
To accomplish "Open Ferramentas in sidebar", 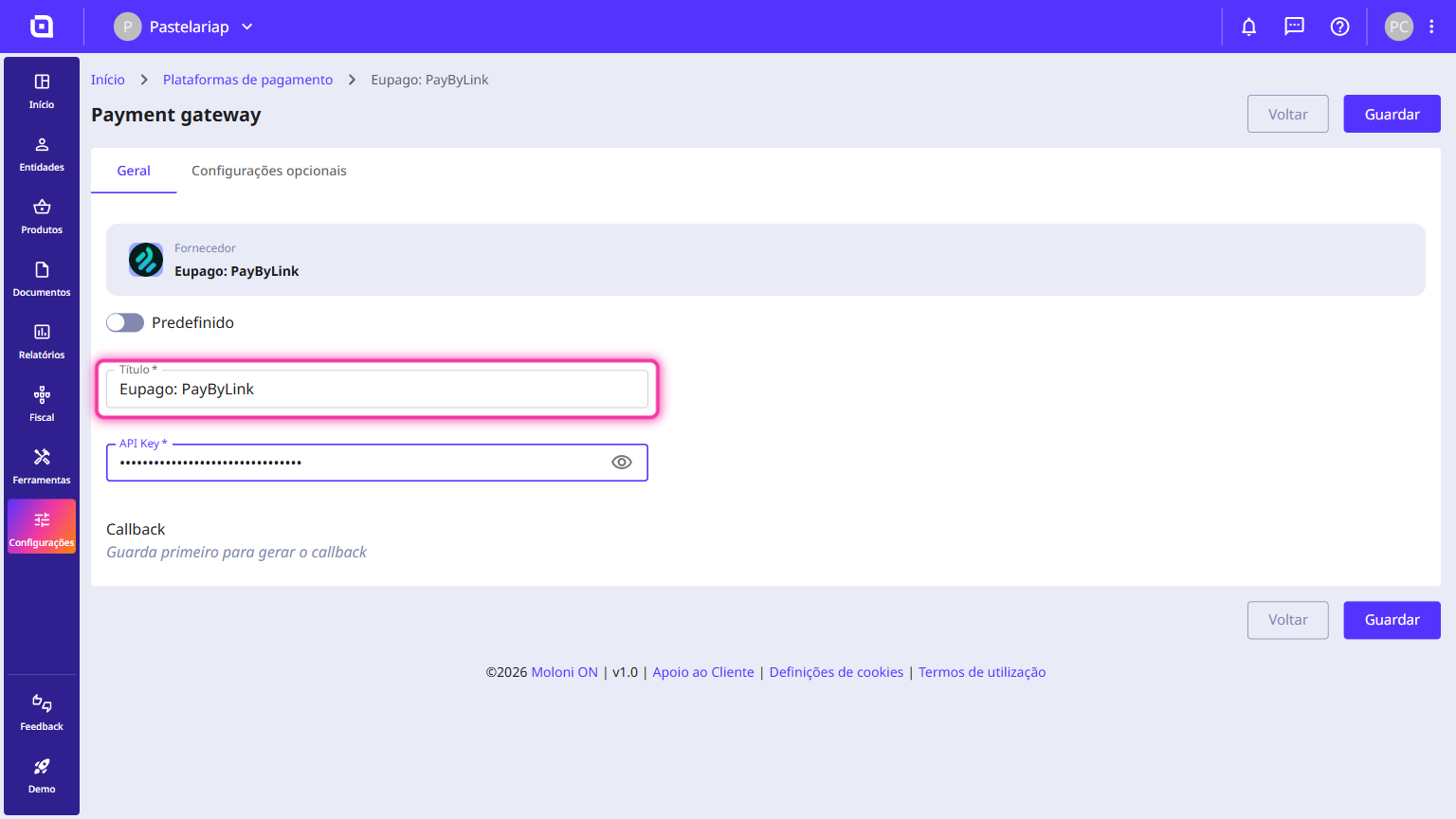I will pyautogui.click(x=42, y=467).
